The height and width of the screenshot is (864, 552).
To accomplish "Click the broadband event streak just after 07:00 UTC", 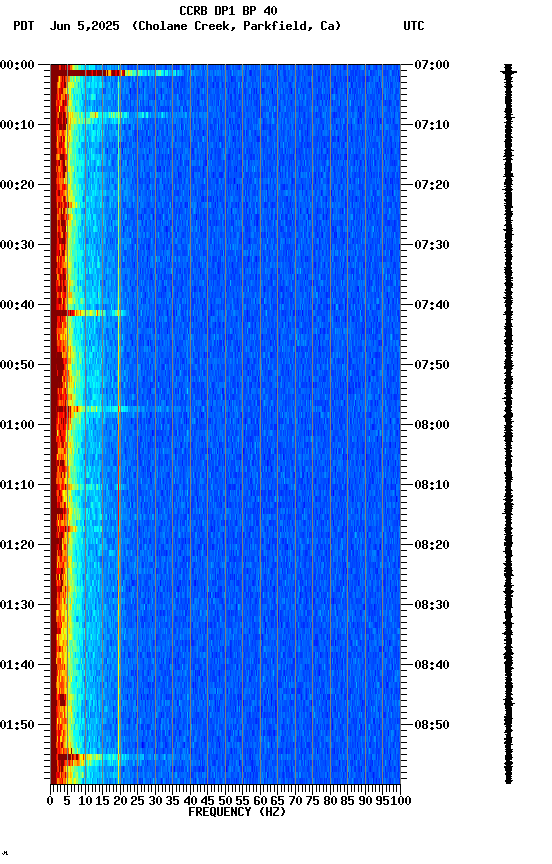I will coord(118,73).
